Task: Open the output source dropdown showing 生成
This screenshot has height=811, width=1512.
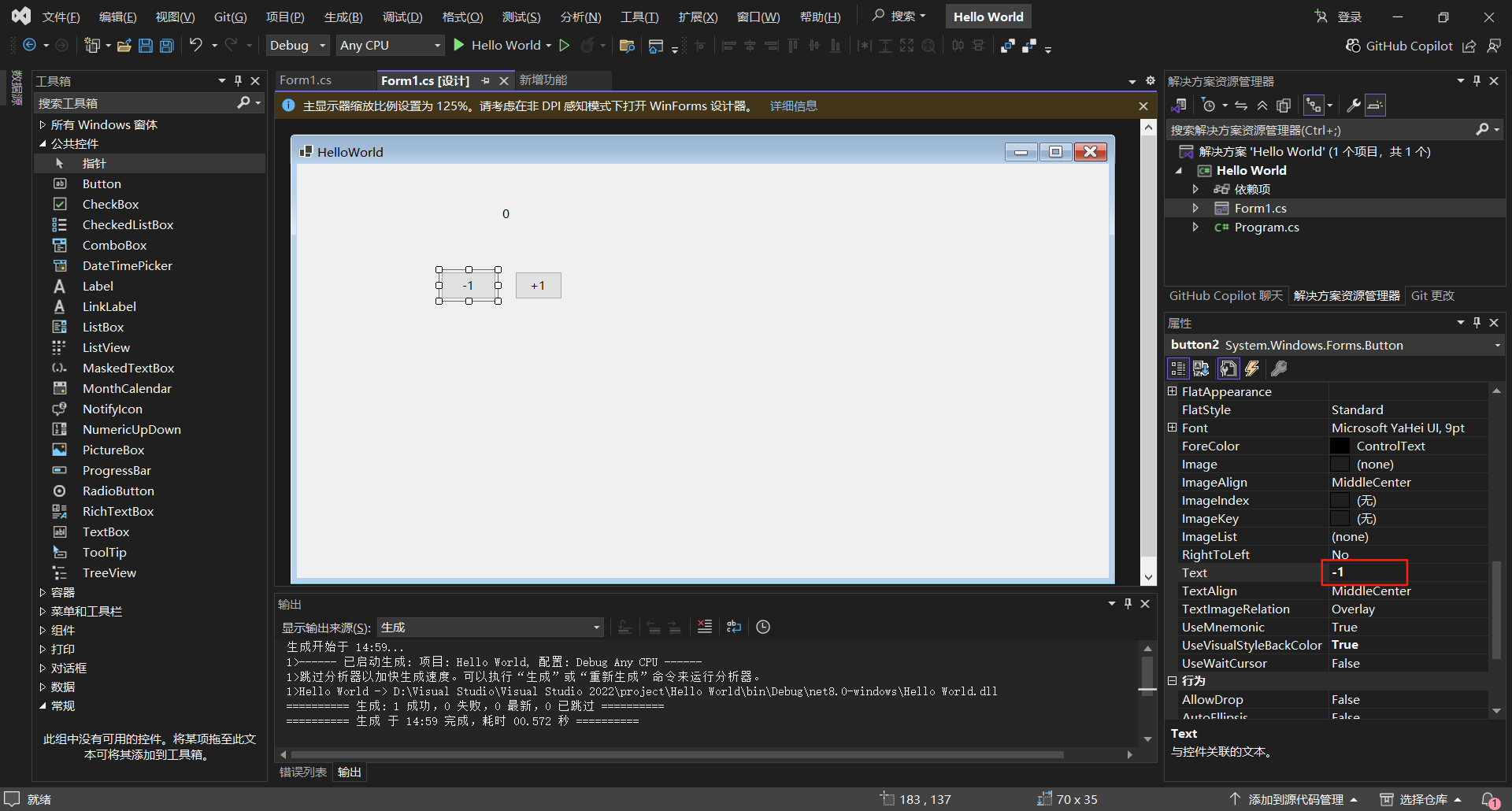Action: point(491,628)
